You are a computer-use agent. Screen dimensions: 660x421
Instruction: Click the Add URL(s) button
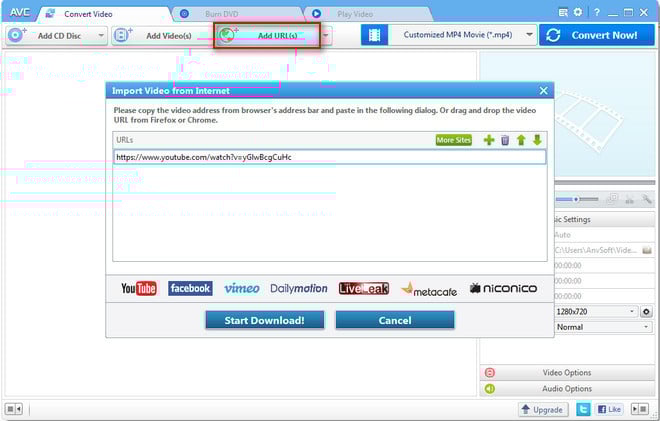tap(267, 36)
